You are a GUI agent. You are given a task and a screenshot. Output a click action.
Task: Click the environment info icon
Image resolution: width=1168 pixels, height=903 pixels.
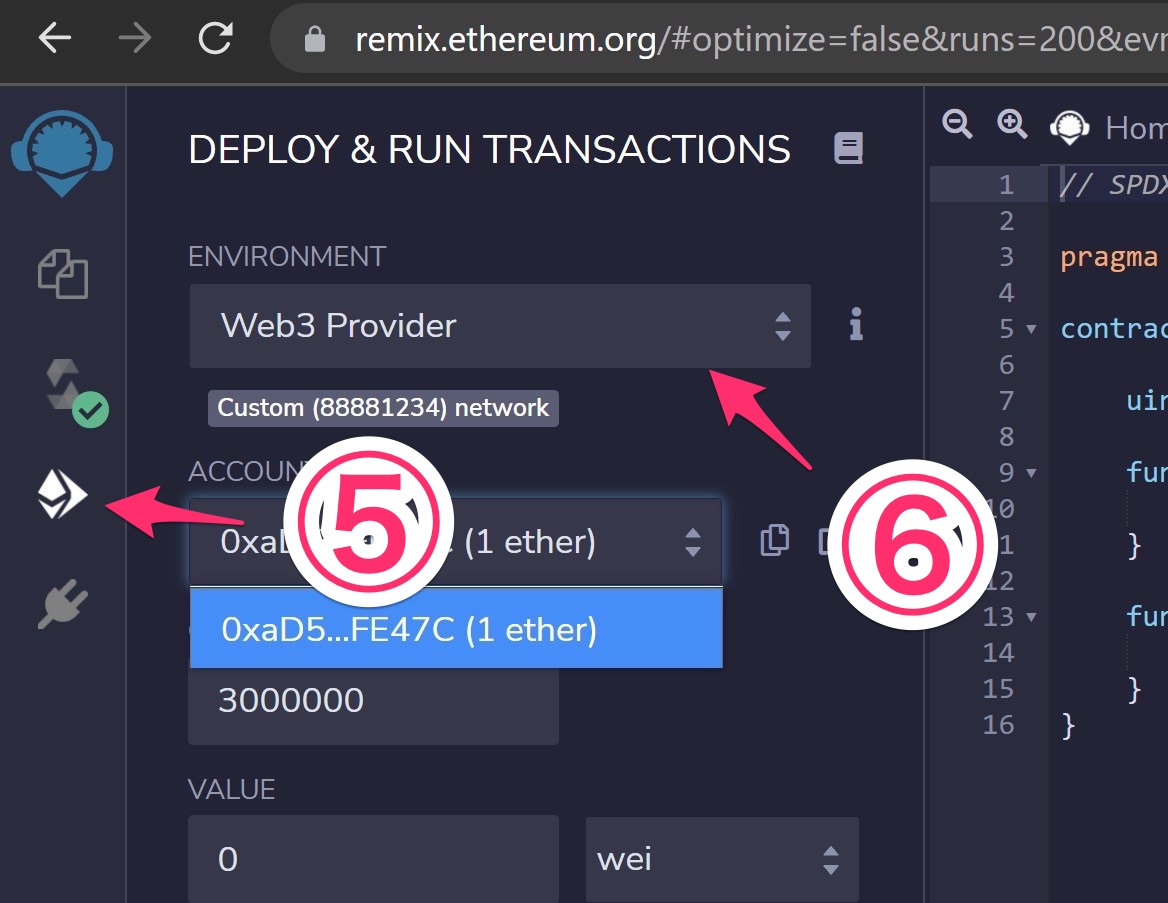tap(855, 325)
